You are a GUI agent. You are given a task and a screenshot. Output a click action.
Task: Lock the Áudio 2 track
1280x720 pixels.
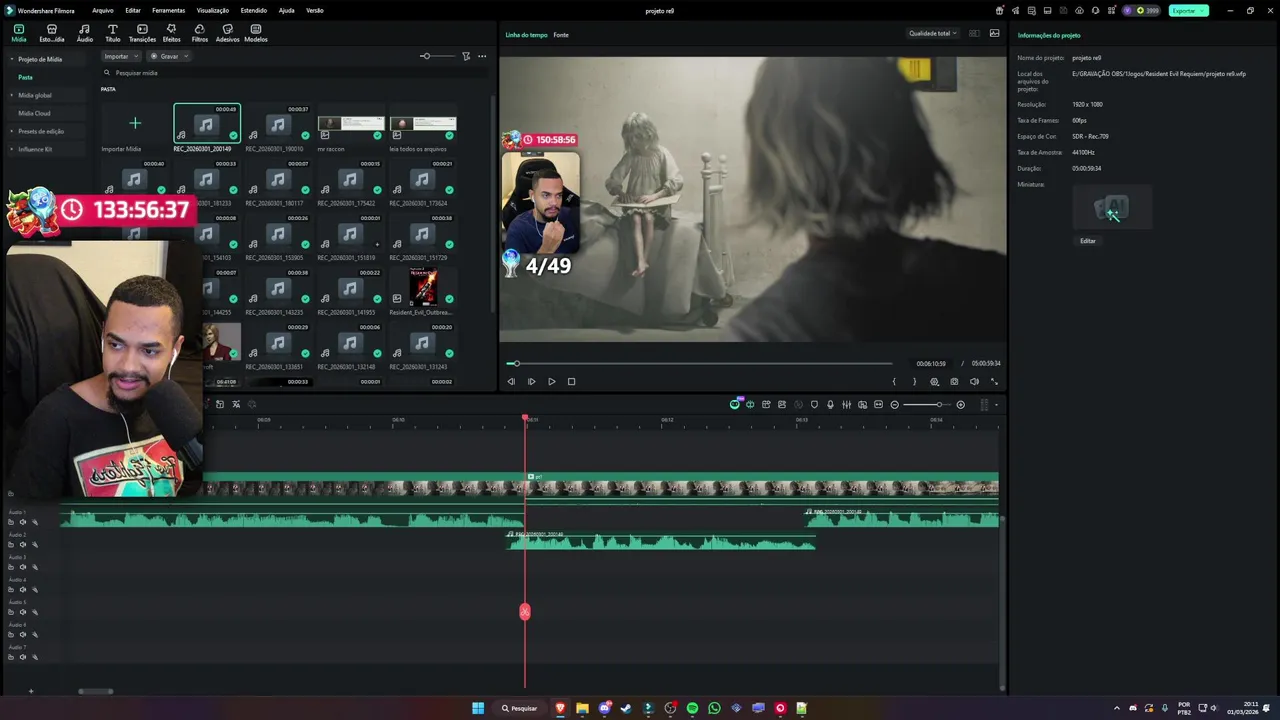point(11,545)
